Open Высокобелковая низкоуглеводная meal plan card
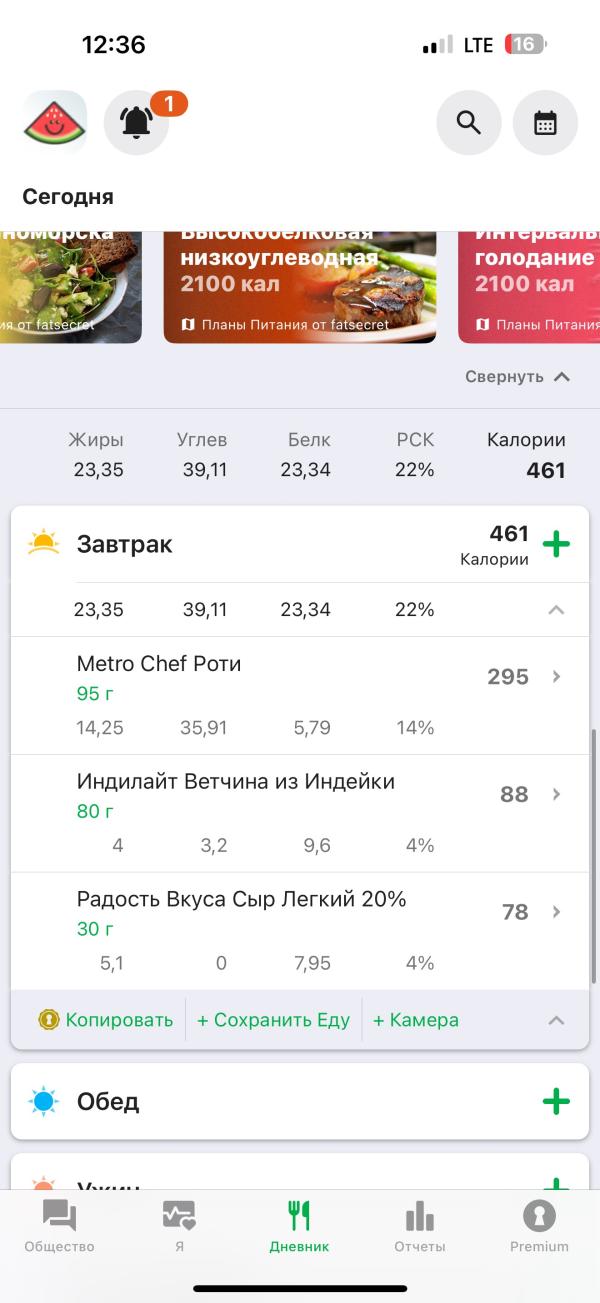This screenshot has height=1303, width=600. tap(300, 286)
